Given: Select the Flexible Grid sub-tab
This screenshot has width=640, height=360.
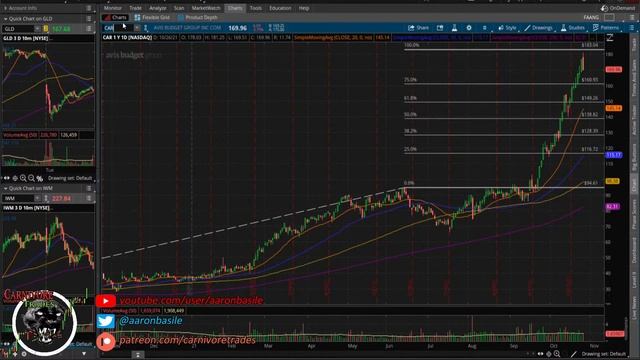Looking at the screenshot, I should 152,18.
